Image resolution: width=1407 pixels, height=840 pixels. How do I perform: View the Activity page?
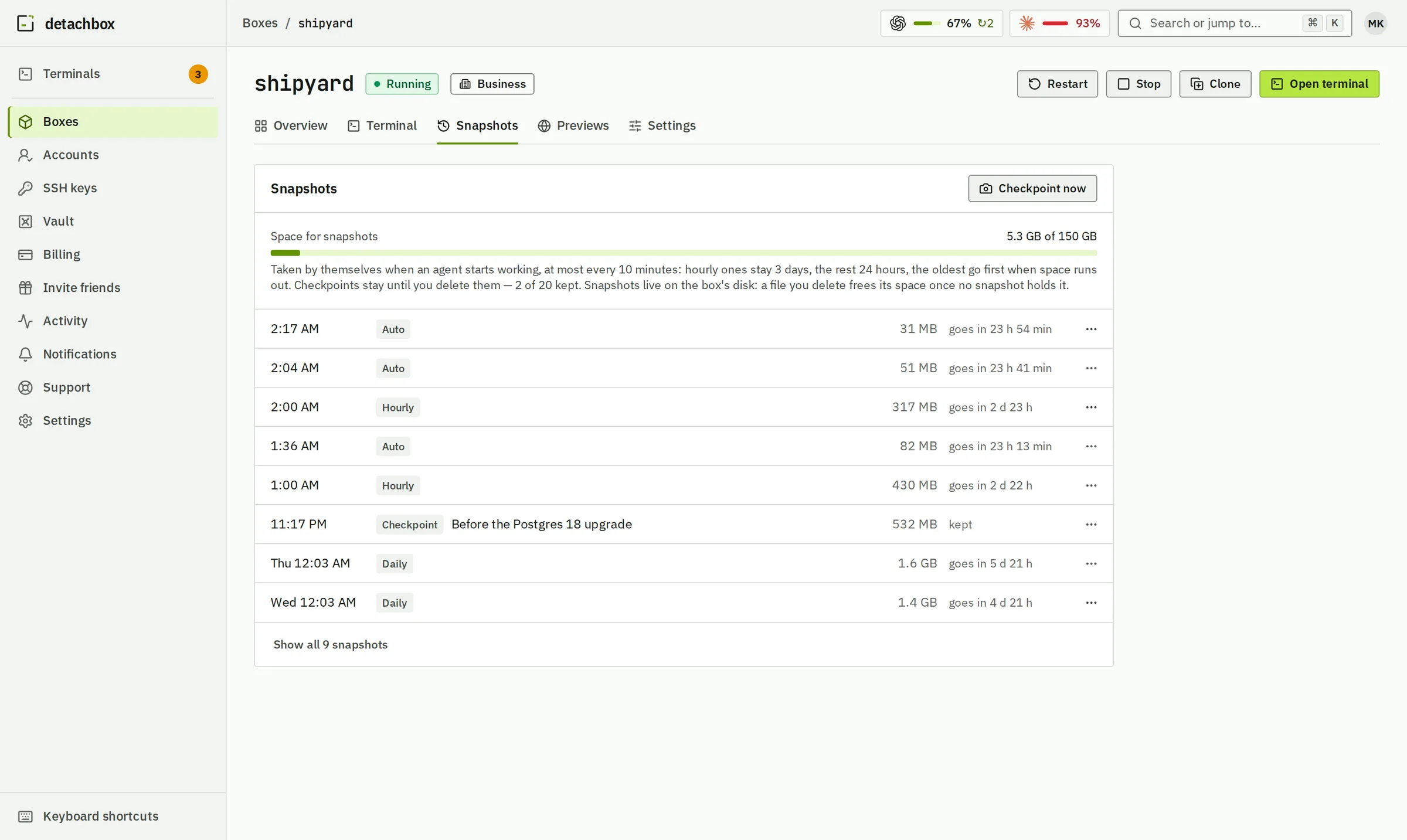pos(113,321)
